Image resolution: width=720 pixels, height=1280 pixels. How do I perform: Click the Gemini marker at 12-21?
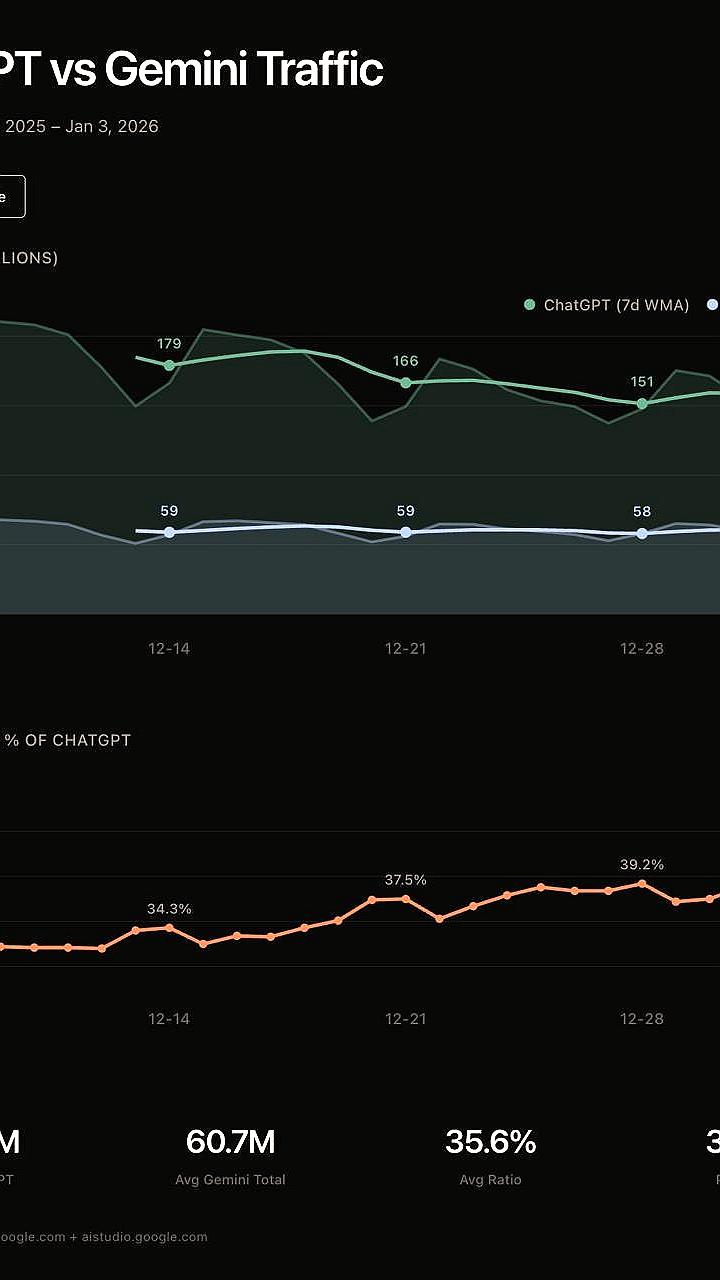pos(406,532)
